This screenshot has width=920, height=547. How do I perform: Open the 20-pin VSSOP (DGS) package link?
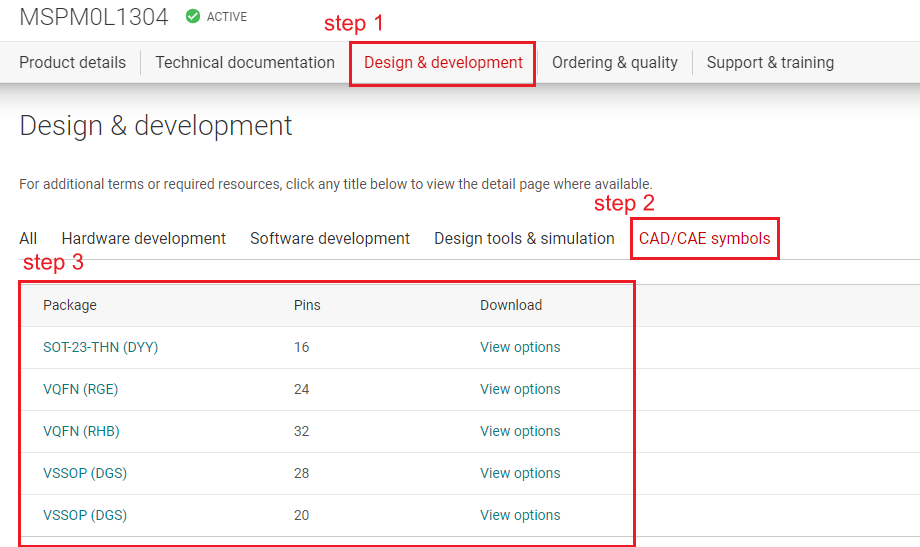tap(85, 515)
